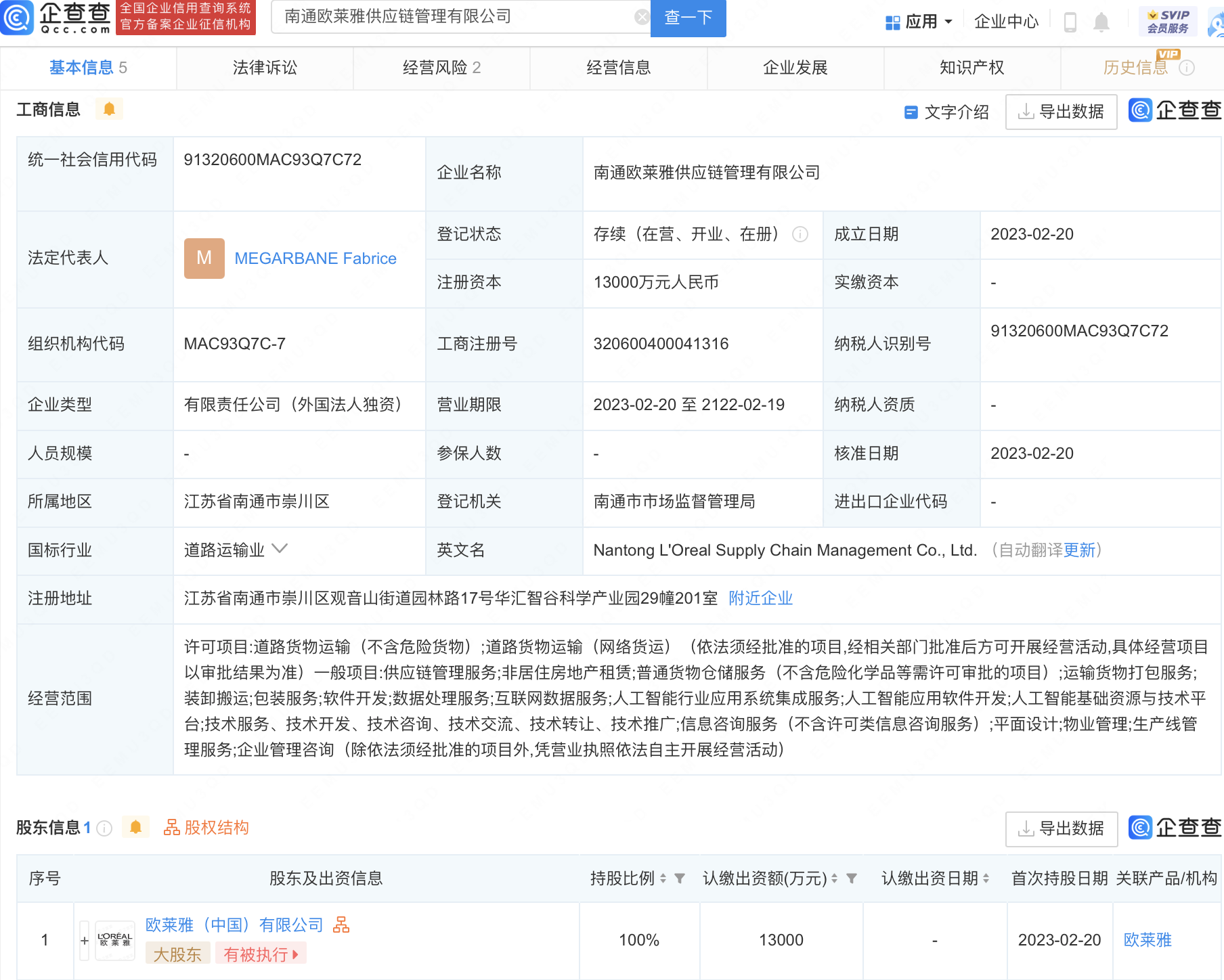Open MEGARBANE Fabrice profile link
The height and width of the screenshot is (980, 1224).
tap(315, 259)
